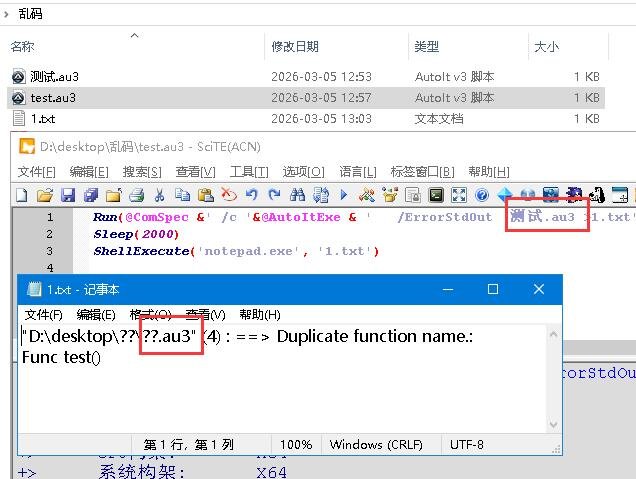Open Notepad 文件(F) menu

pos(43,315)
